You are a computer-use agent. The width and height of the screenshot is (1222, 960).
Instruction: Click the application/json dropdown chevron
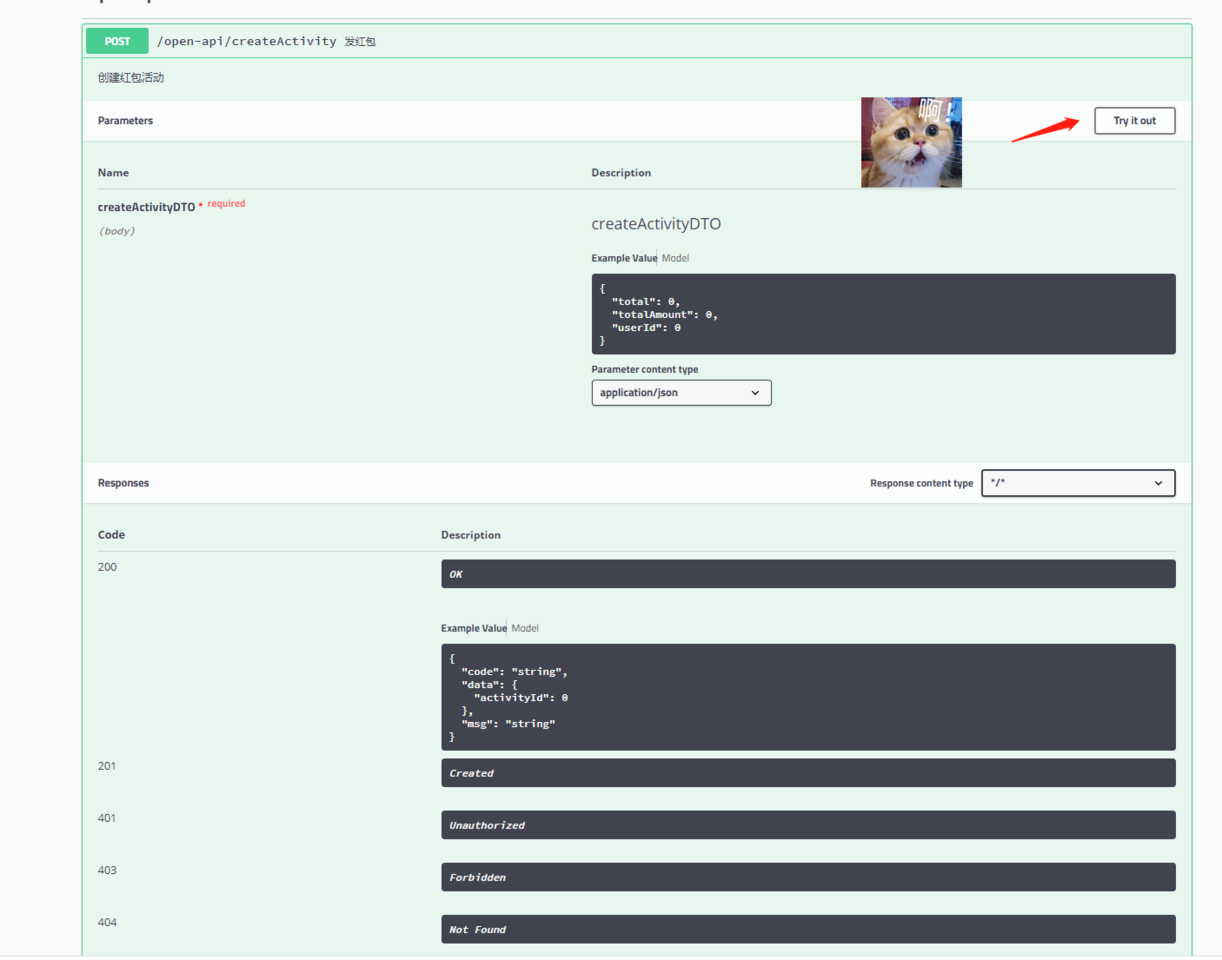[x=755, y=393]
